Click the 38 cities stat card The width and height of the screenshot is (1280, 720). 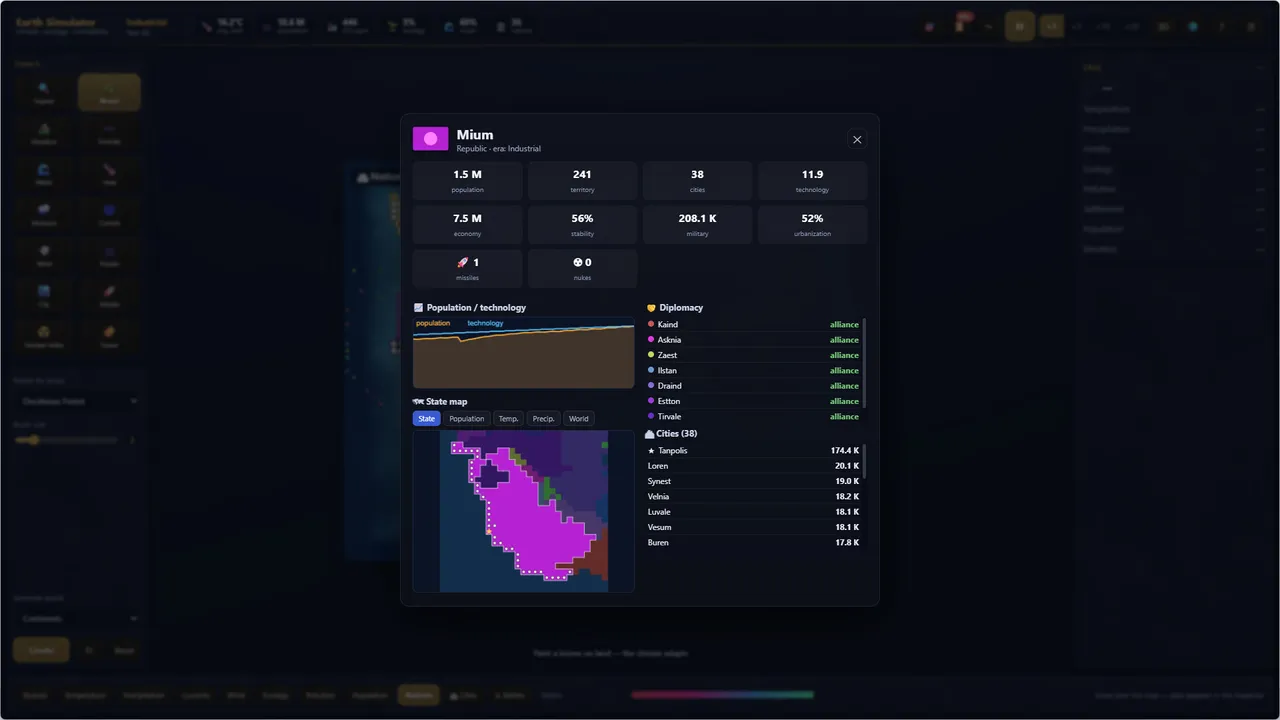click(697, 181)
